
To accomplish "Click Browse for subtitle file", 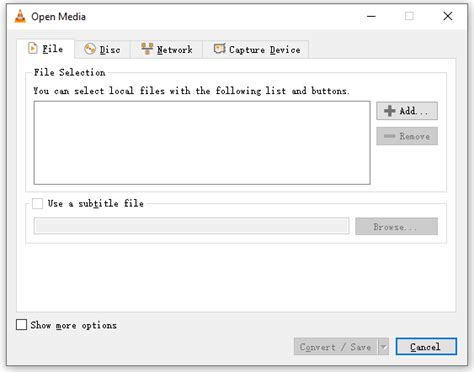I will (396, 227).
